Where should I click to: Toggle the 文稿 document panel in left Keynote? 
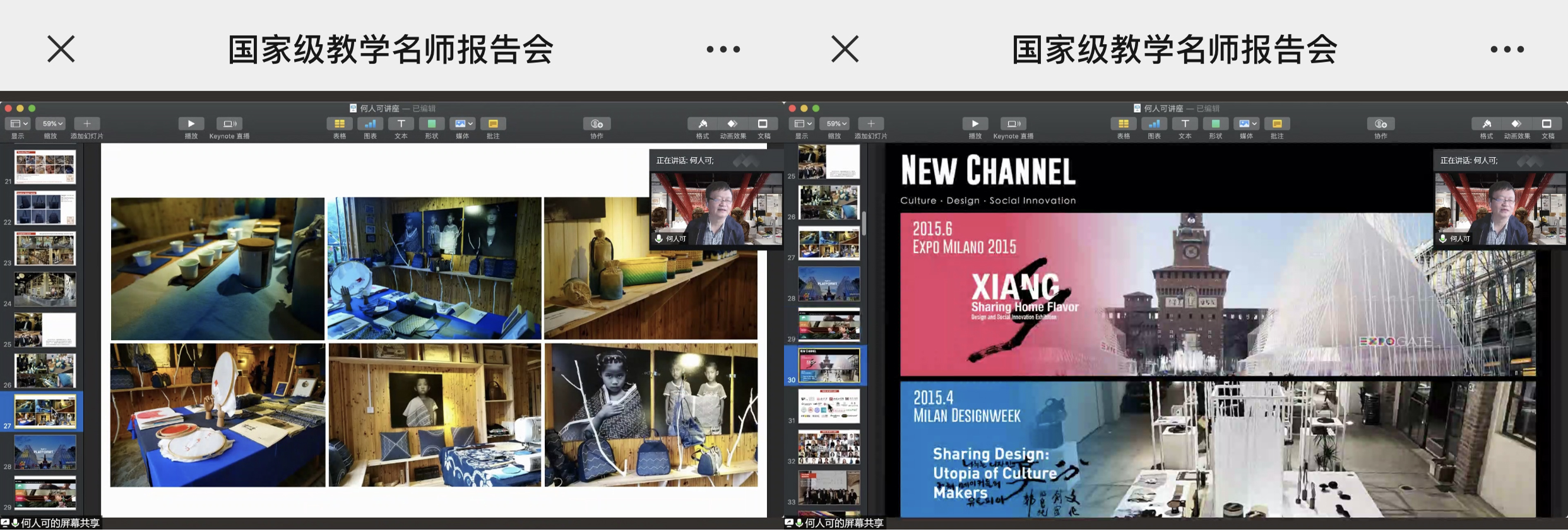point(763,124)
